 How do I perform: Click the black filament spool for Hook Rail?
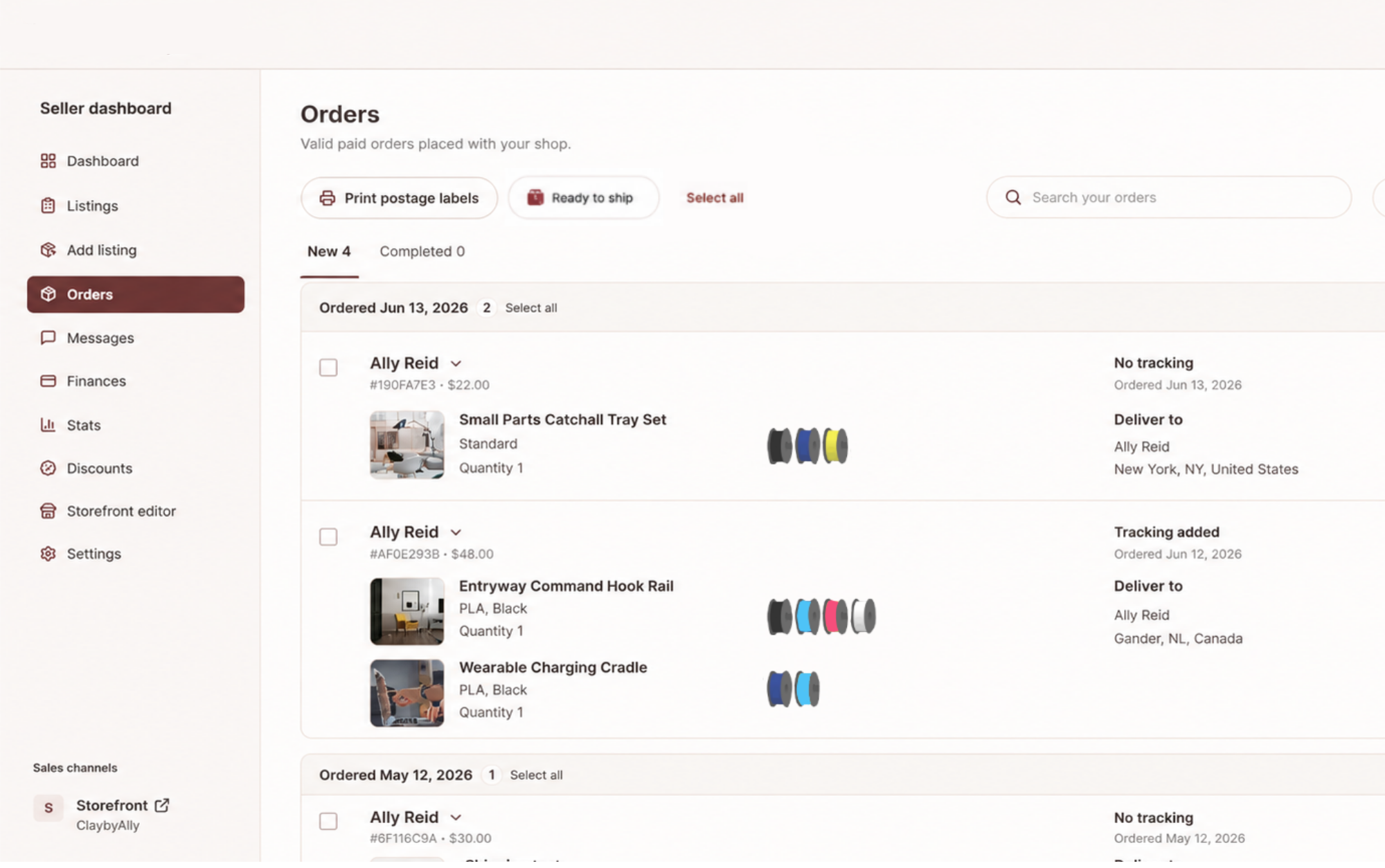tap(779, 615)
